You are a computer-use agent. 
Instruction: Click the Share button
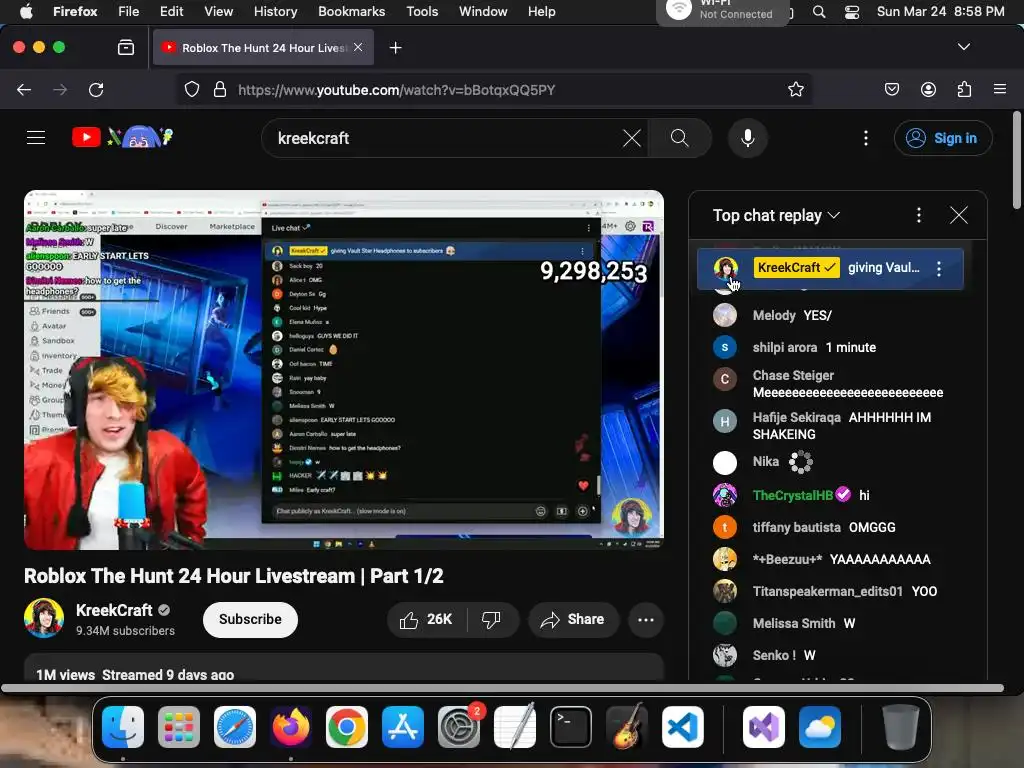(572, 620)
